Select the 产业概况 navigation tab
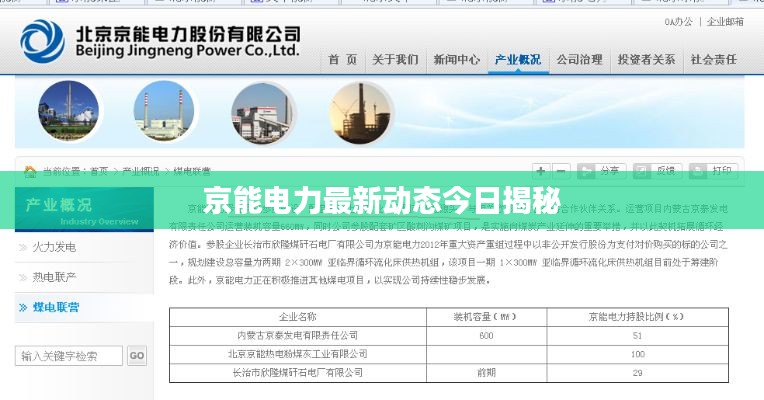Viewport: 764px width, 400px height. pyautogui.click(x=517, y=60)
